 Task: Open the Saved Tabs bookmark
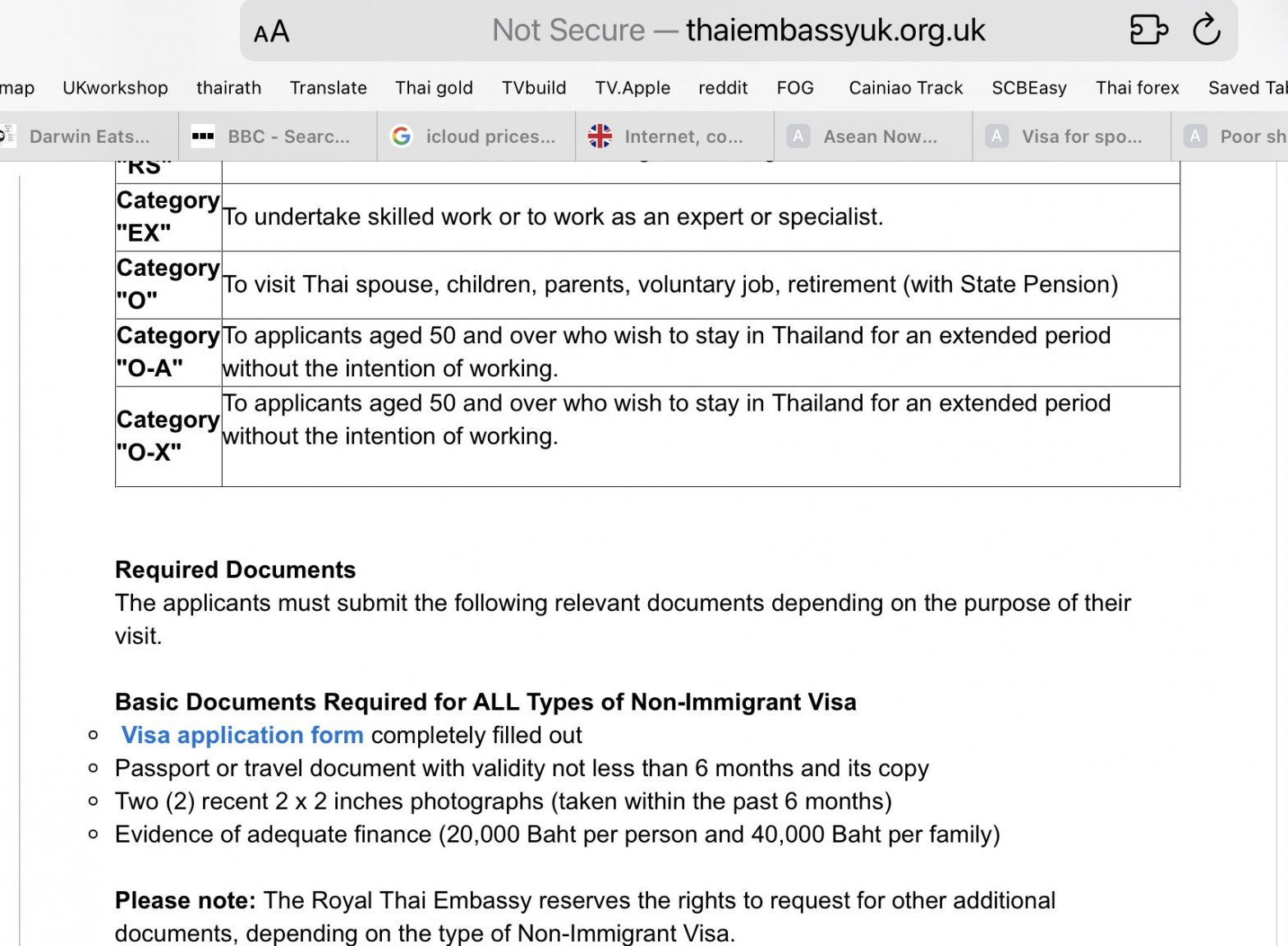click(x=1247, y=88)
